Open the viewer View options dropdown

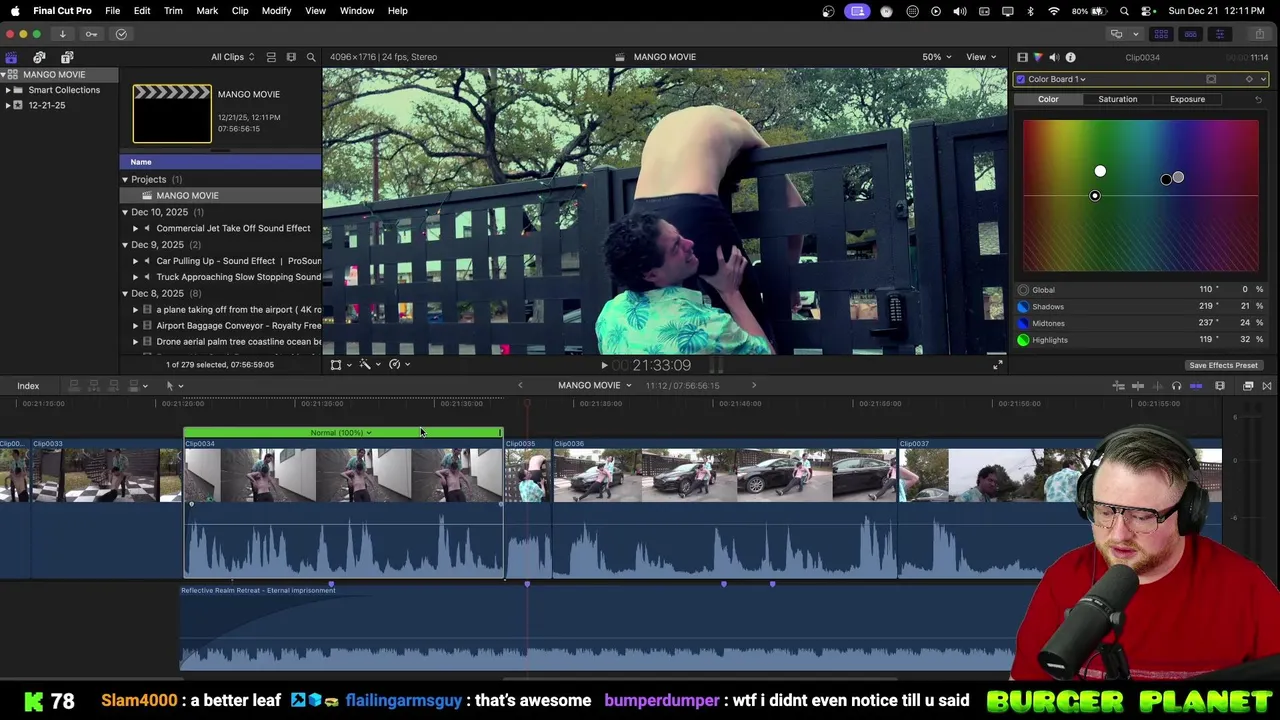point(981,57)
